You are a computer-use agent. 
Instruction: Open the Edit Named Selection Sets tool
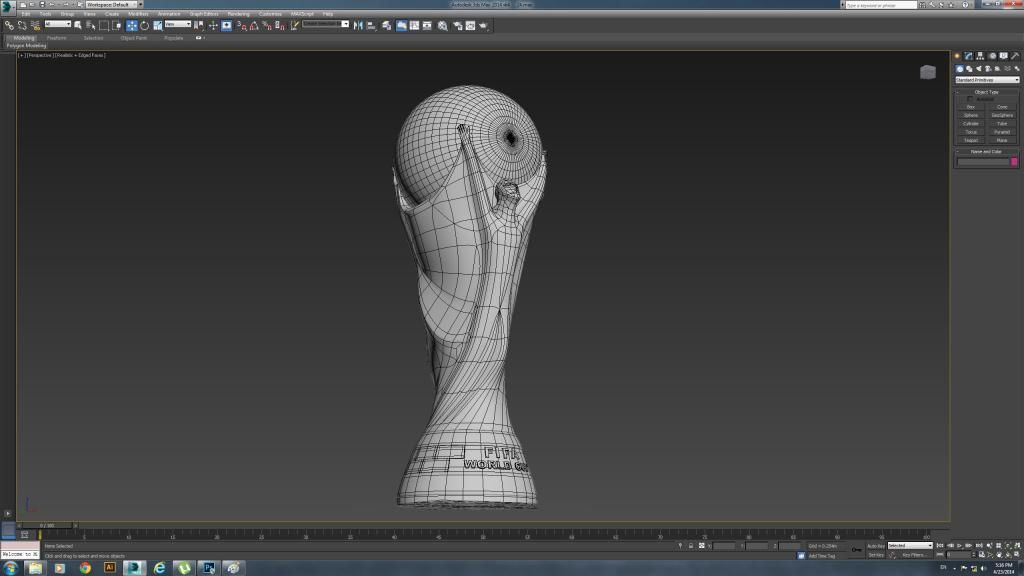tap(295, 25)
